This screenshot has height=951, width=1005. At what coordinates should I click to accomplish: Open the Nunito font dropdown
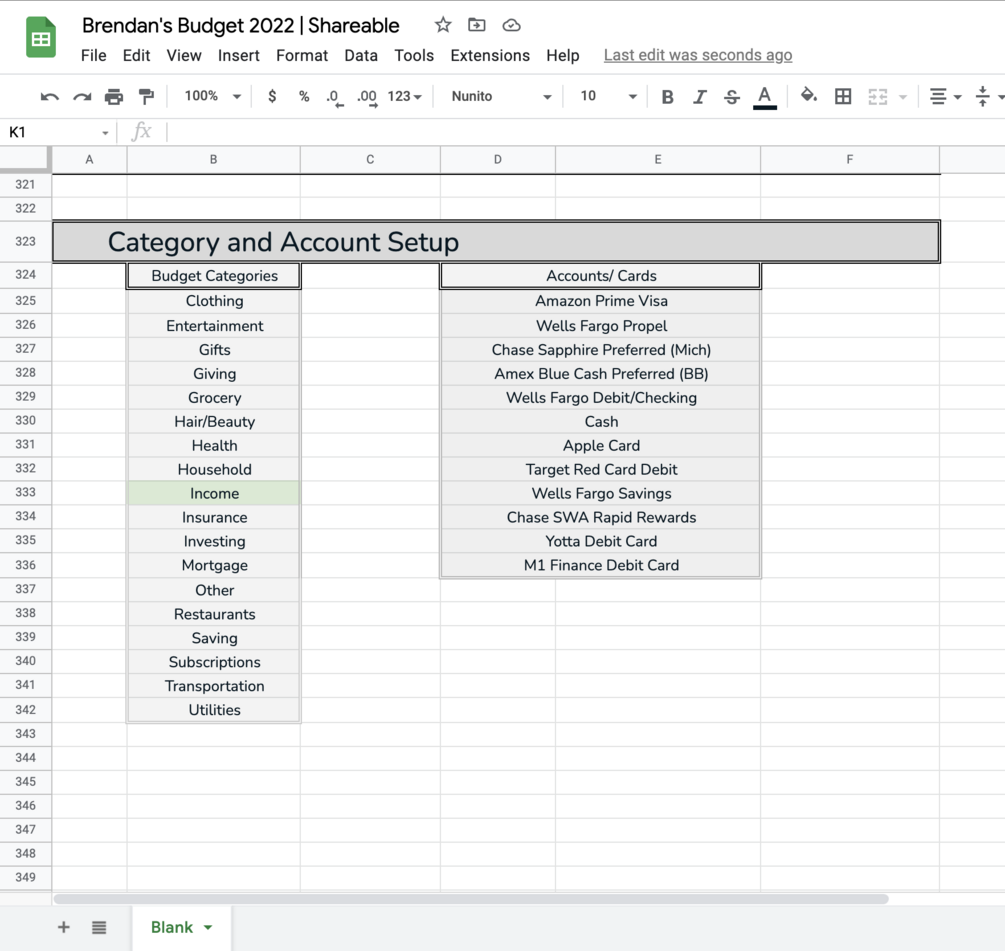(x=501, y=96)
